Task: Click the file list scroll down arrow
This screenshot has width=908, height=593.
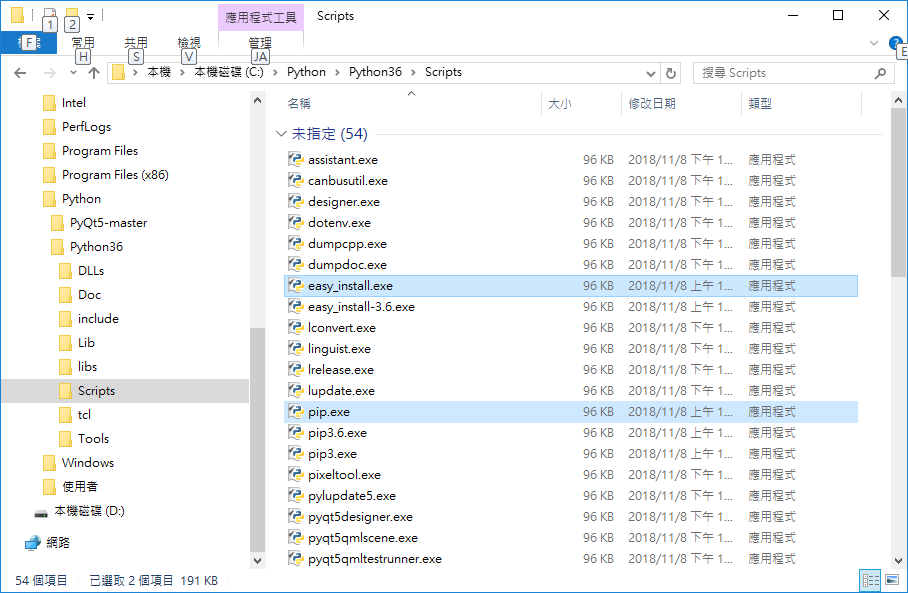Action: tap(898, 560)
